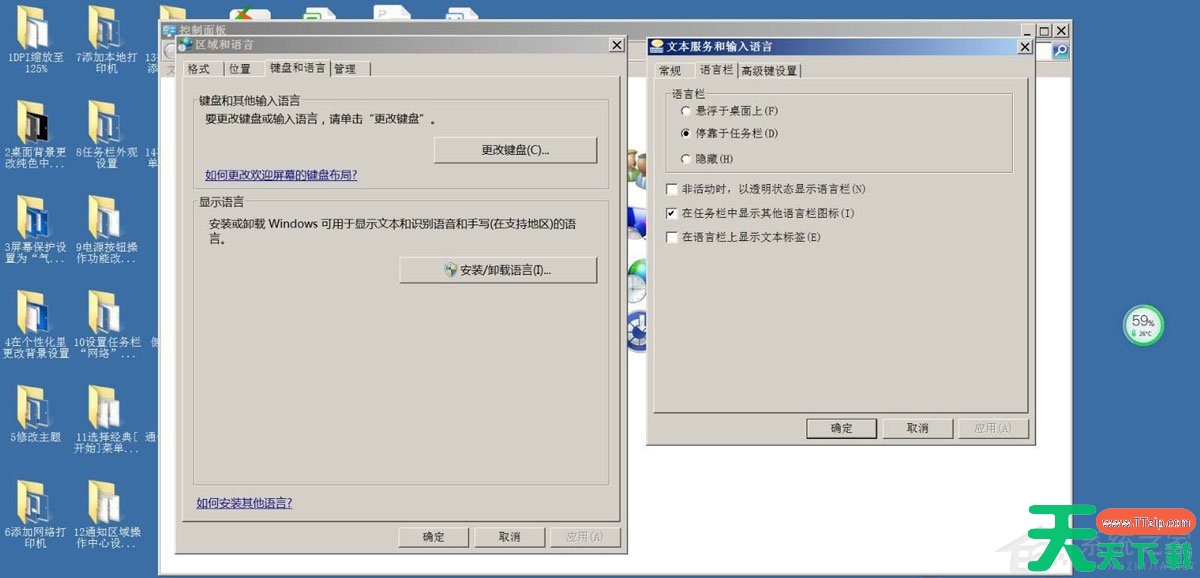Click the 59% temperature monitor widget

(x=1143, y=326)
